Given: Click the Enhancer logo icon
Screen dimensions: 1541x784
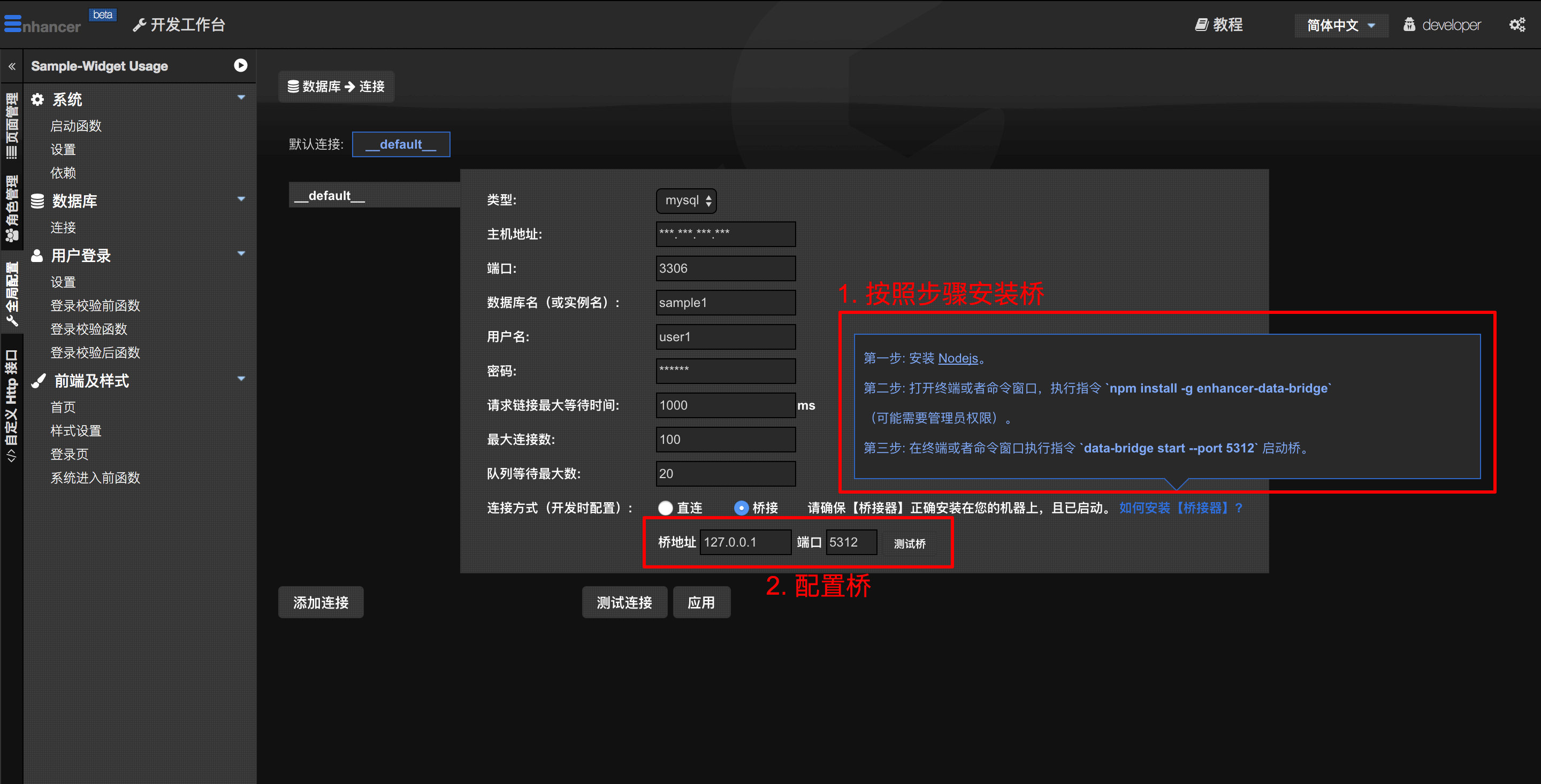Looking at the screenshot, I should (13, 24).
